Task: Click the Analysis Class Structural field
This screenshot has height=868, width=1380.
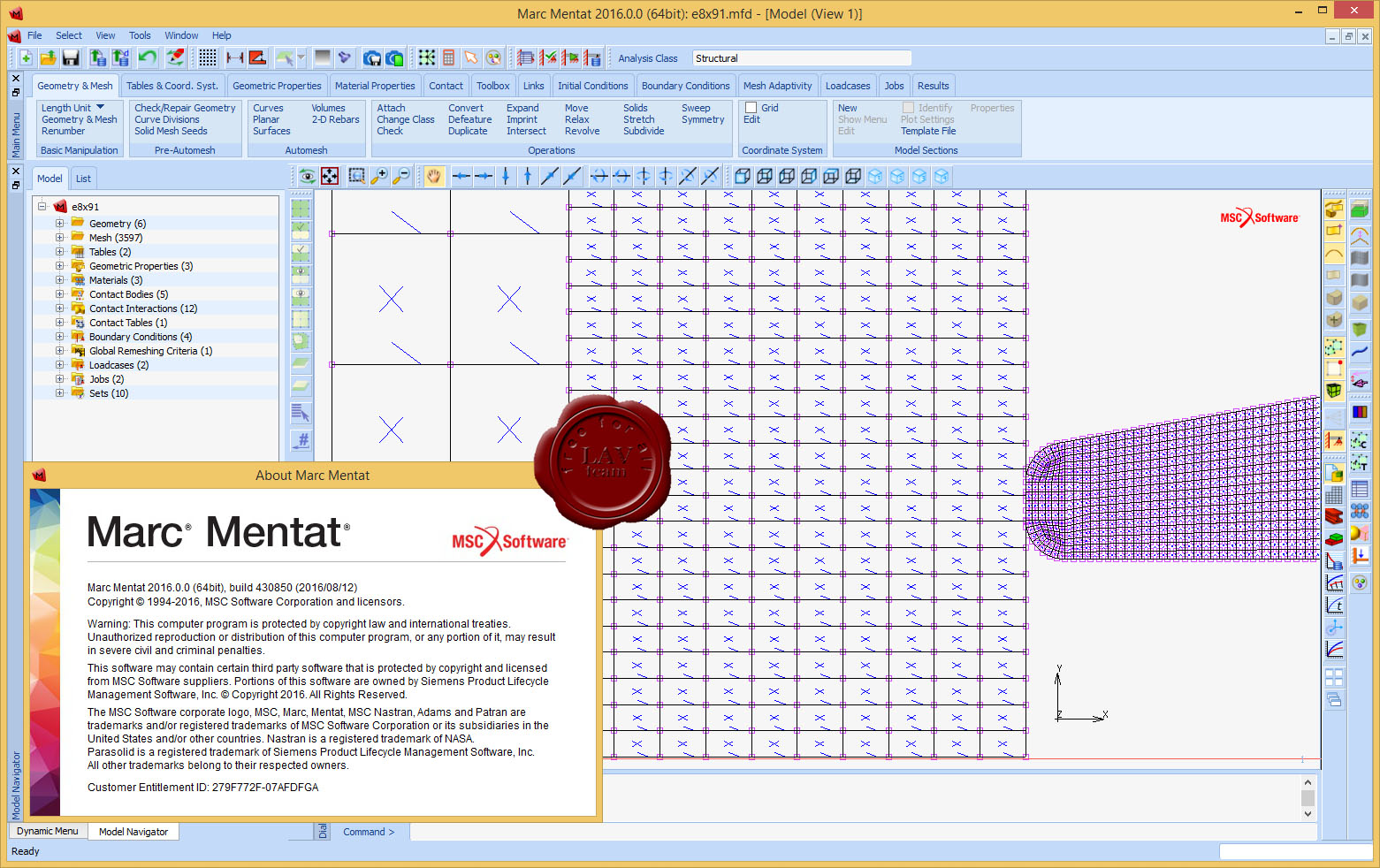Action: [x=801, y=58]
